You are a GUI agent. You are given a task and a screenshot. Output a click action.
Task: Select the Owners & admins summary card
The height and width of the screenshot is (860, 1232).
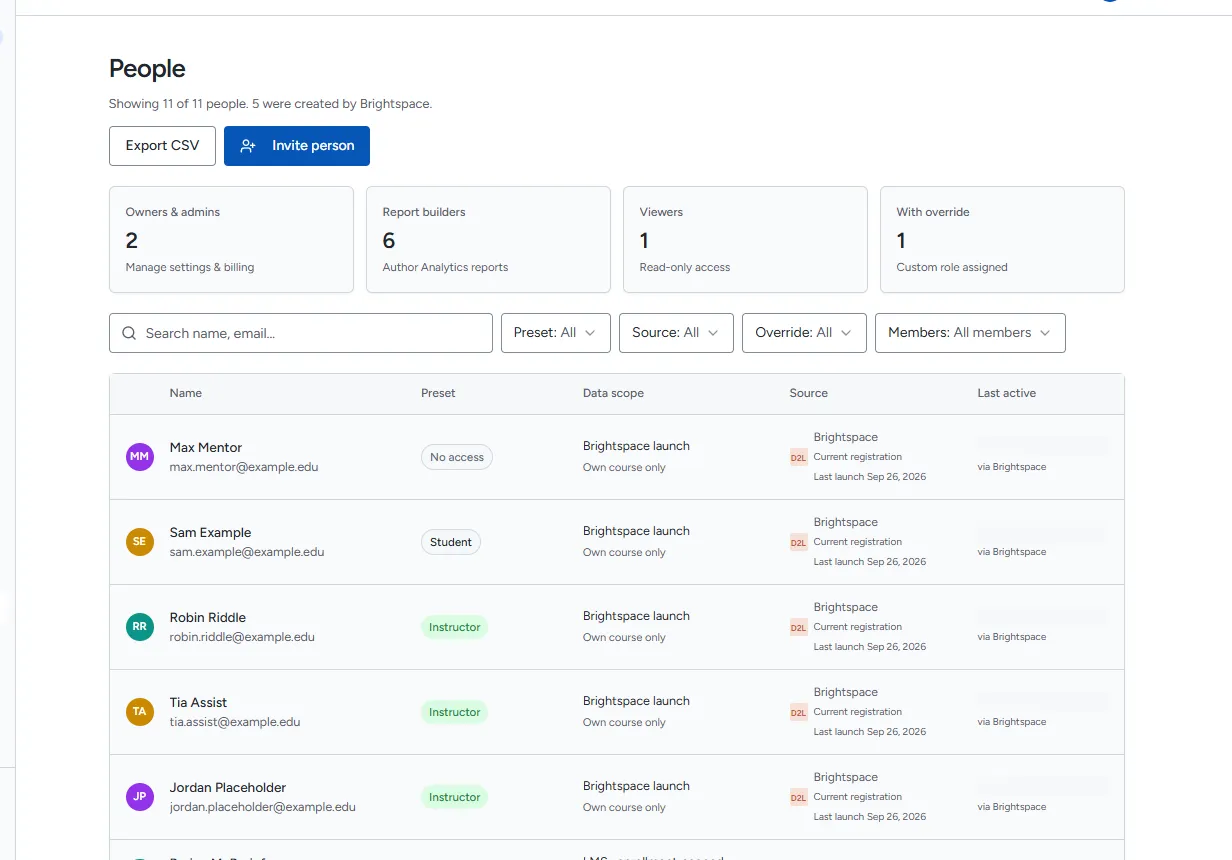tap(231, 239)
